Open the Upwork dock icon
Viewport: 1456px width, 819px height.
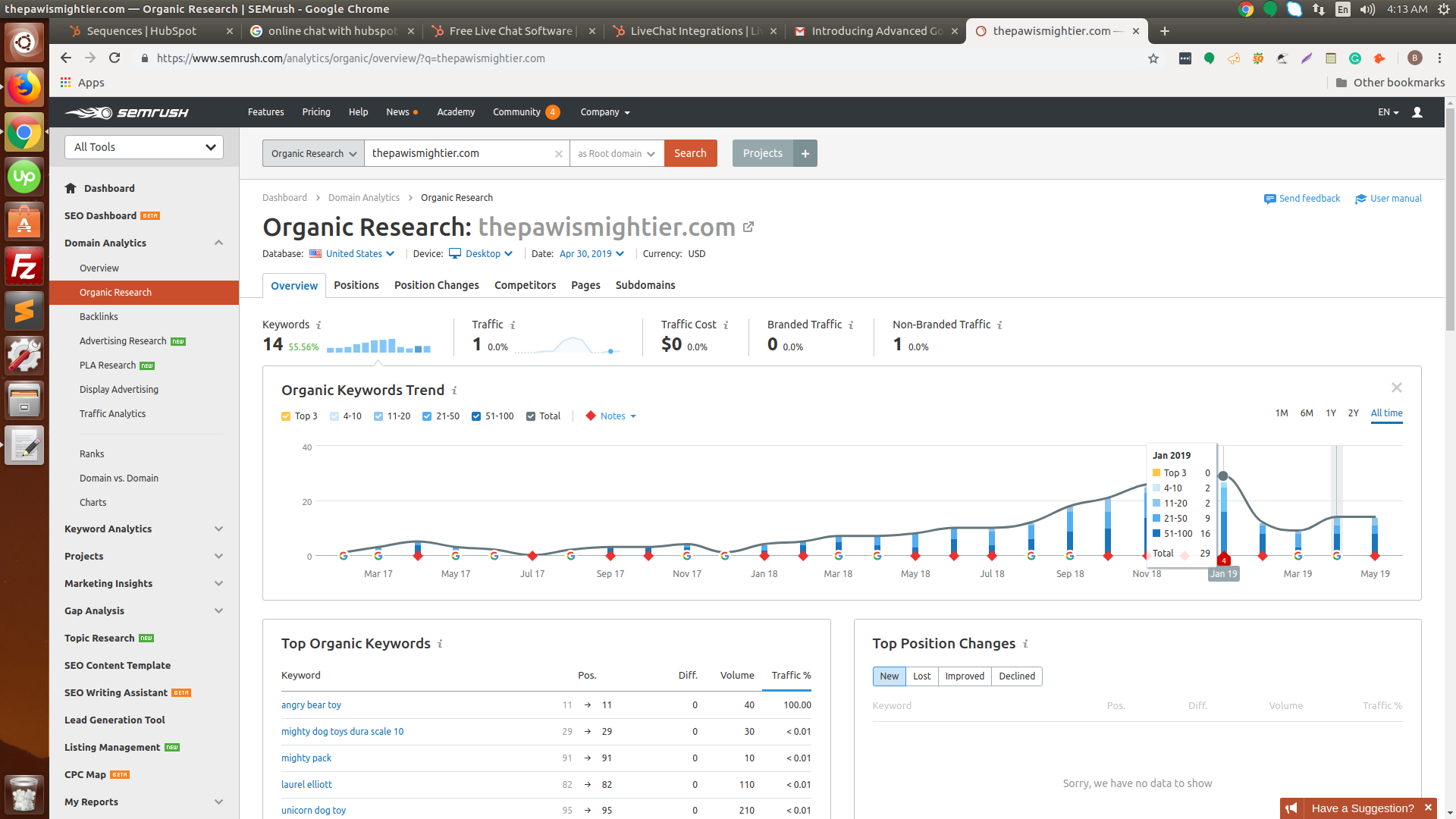tap(24, 177)
